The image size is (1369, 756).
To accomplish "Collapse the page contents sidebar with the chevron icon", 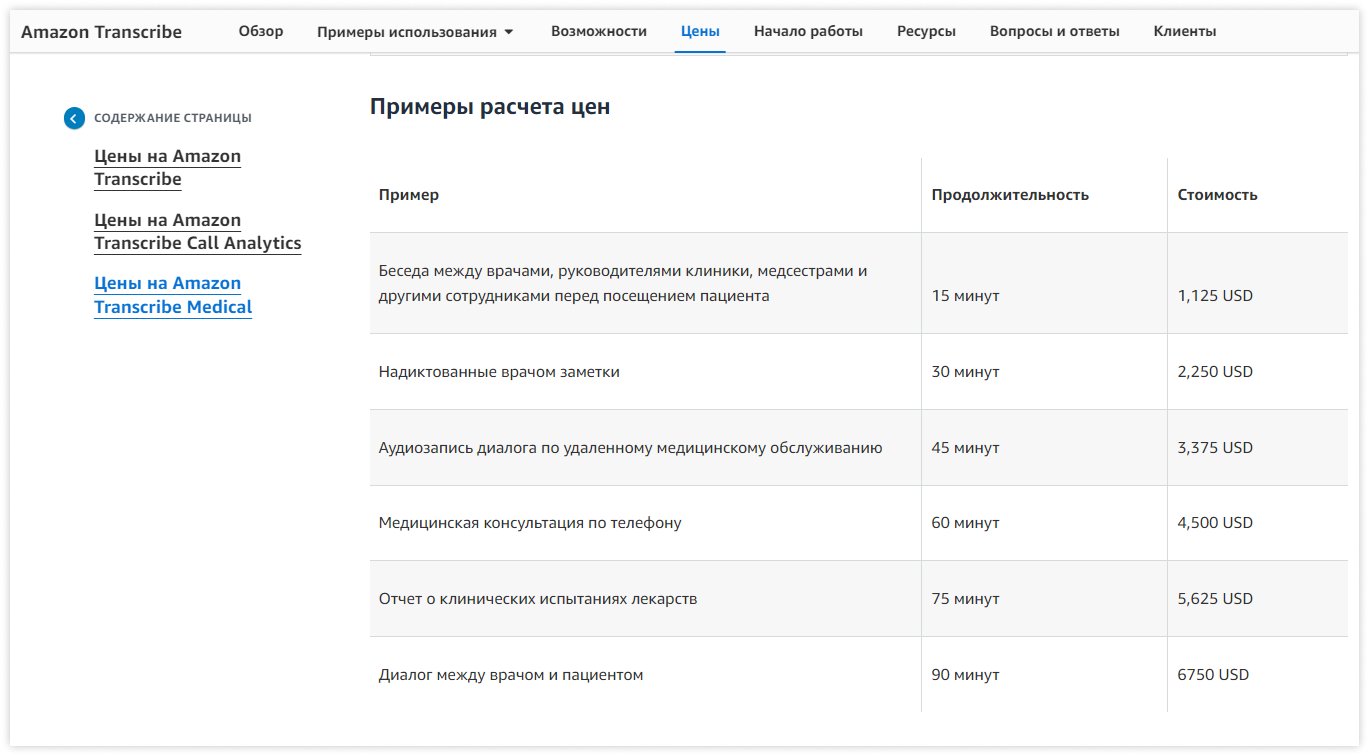I will [74, 118].
